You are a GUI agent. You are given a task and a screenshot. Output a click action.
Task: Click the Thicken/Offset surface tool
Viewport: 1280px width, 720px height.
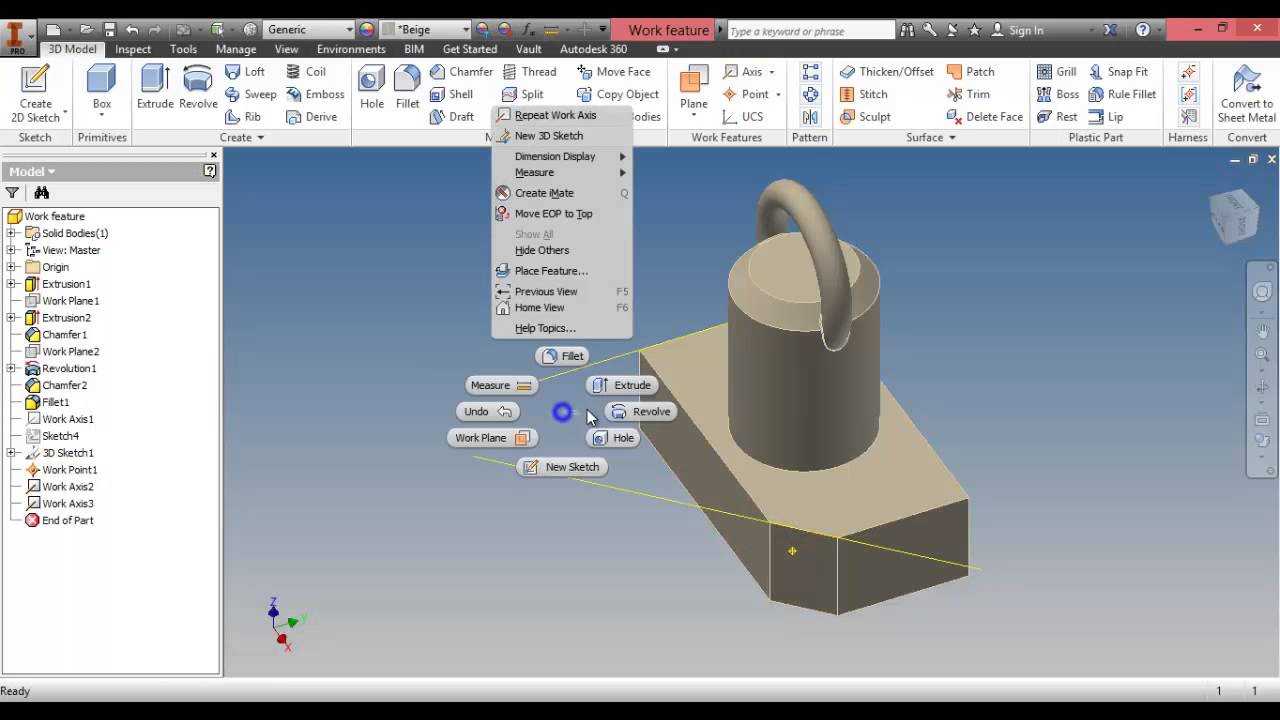pos(887,72)
